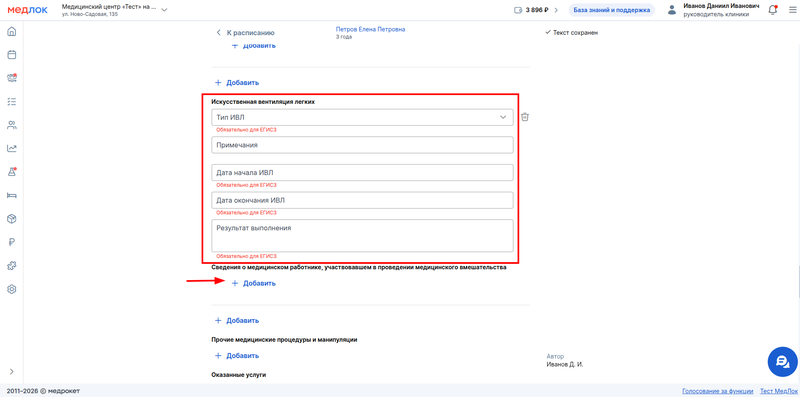
Task: Open the gear settings sidebar icon
Action: point(12,289)
